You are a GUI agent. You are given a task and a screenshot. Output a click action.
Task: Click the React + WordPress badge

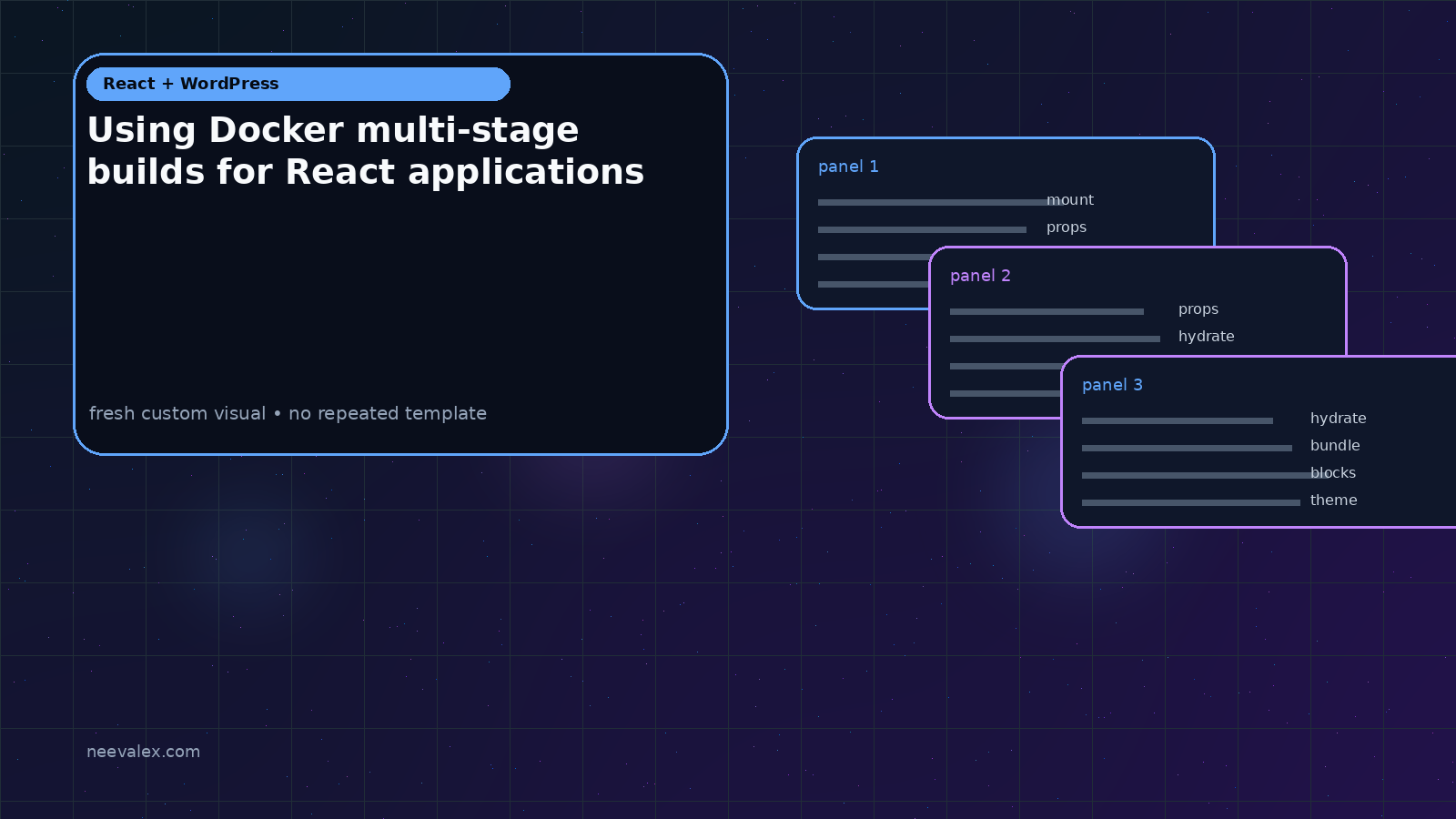(x=298, y=84)
